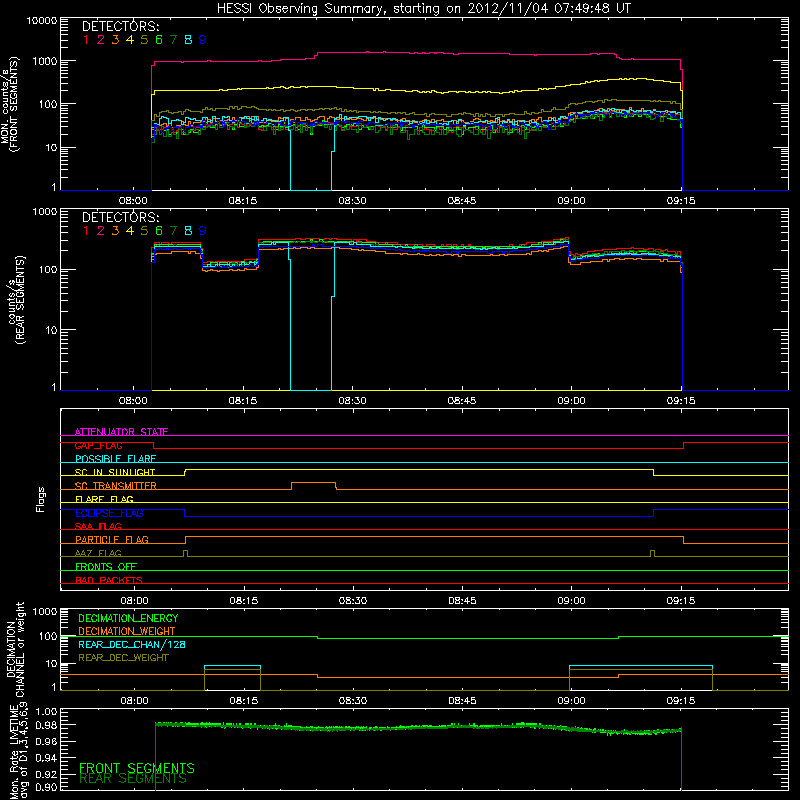Select detector 8 in front segments legend
The height and width of the screenshot is (800, 800).
pos(188,40)
